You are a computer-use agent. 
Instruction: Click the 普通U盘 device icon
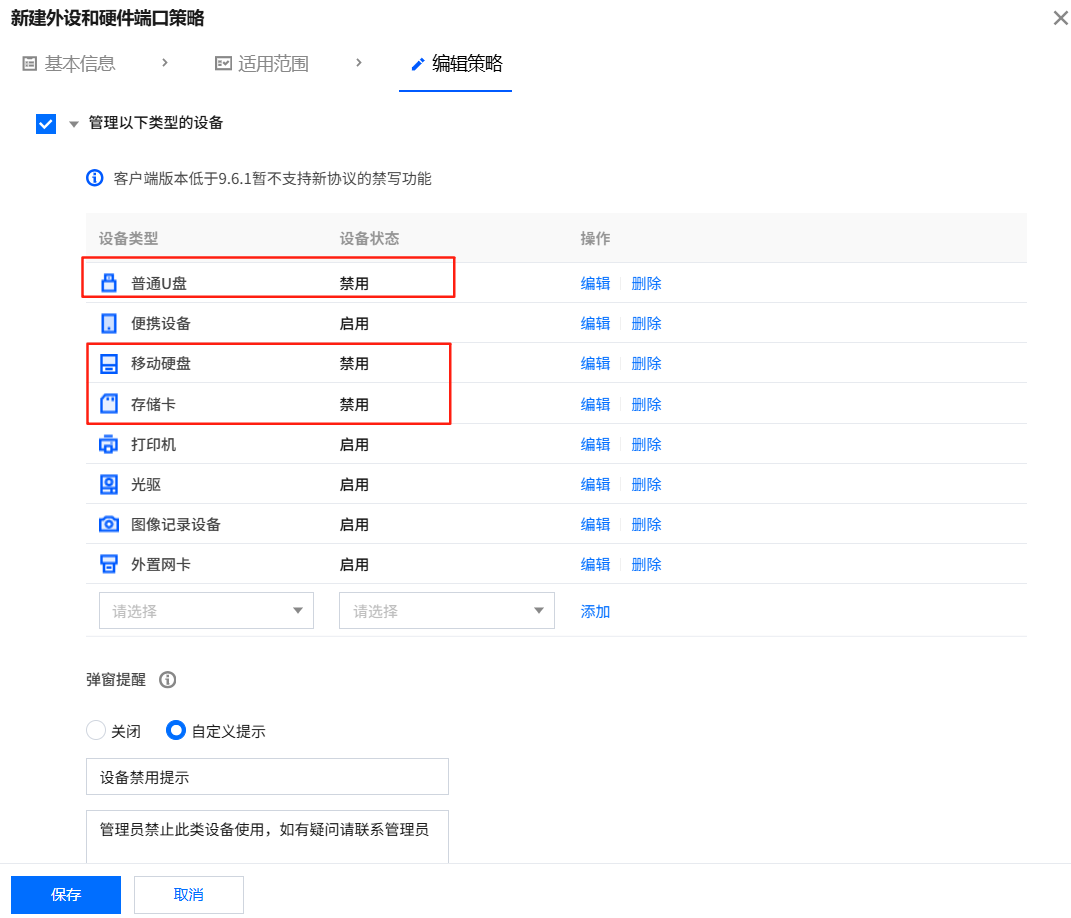pos(109,283)
